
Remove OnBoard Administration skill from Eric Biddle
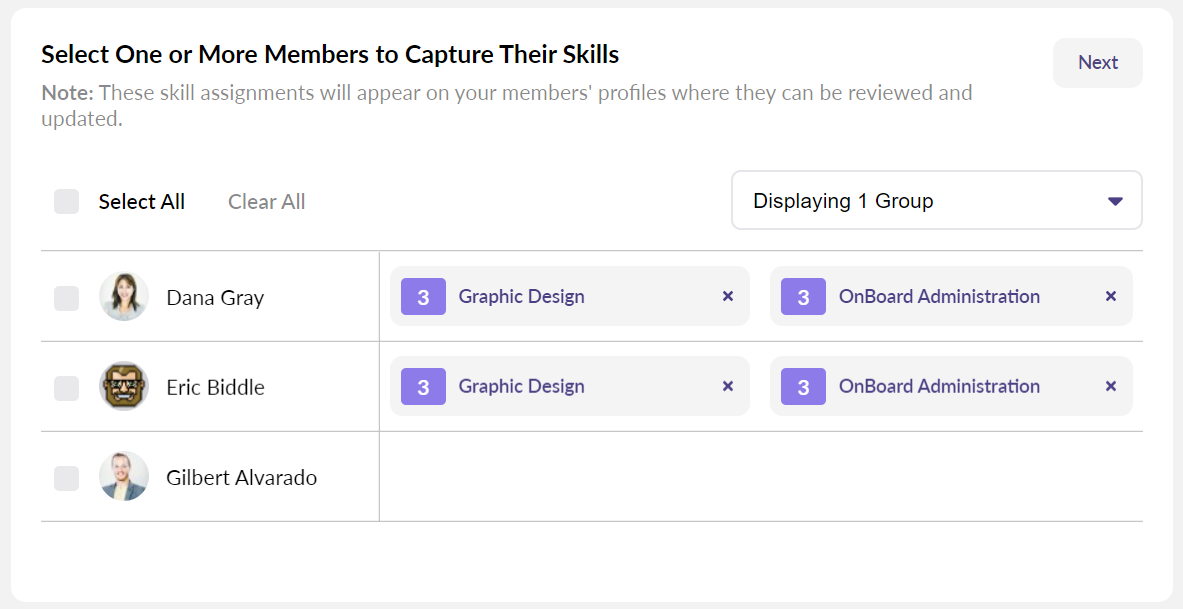[x=1110, y=387]
